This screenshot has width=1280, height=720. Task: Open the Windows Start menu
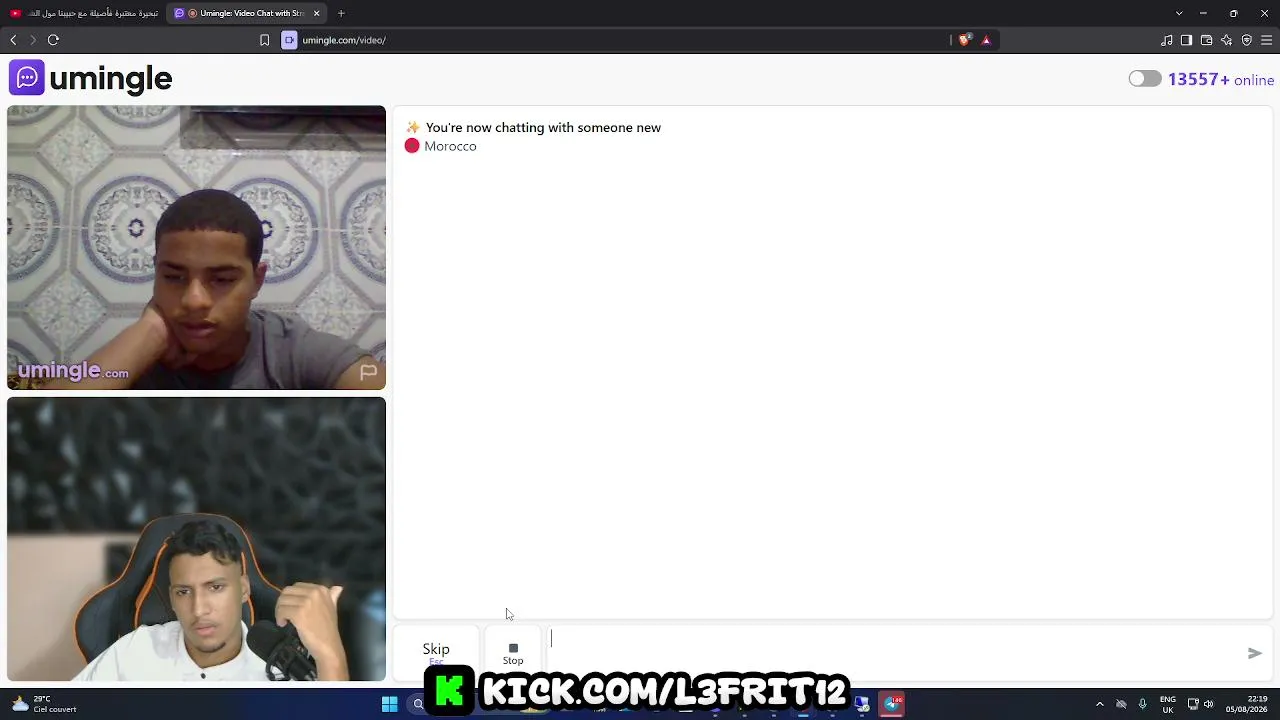pyautogui.click(x=389, y=704)
